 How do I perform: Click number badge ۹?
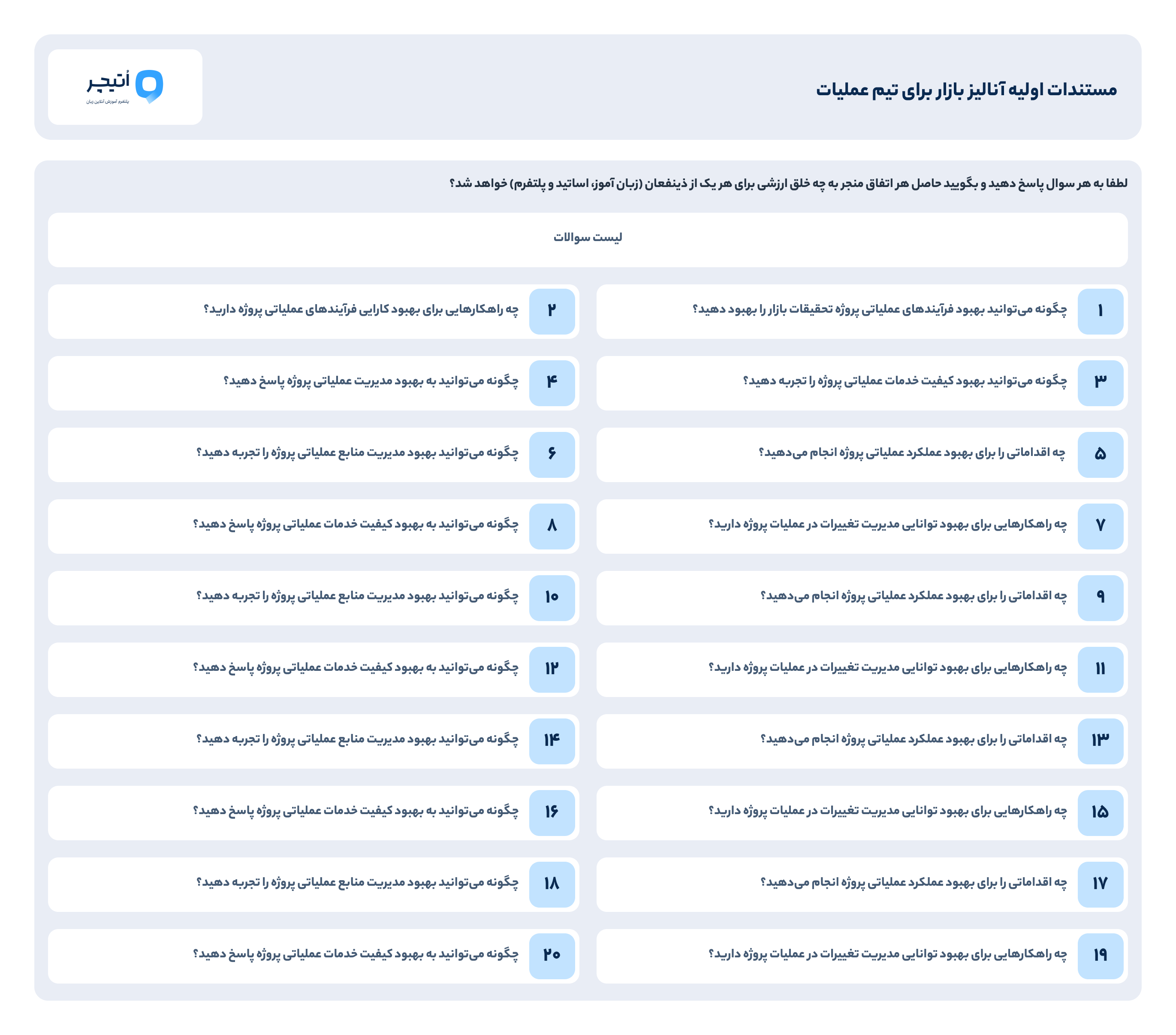click(x=1100, y=598)
